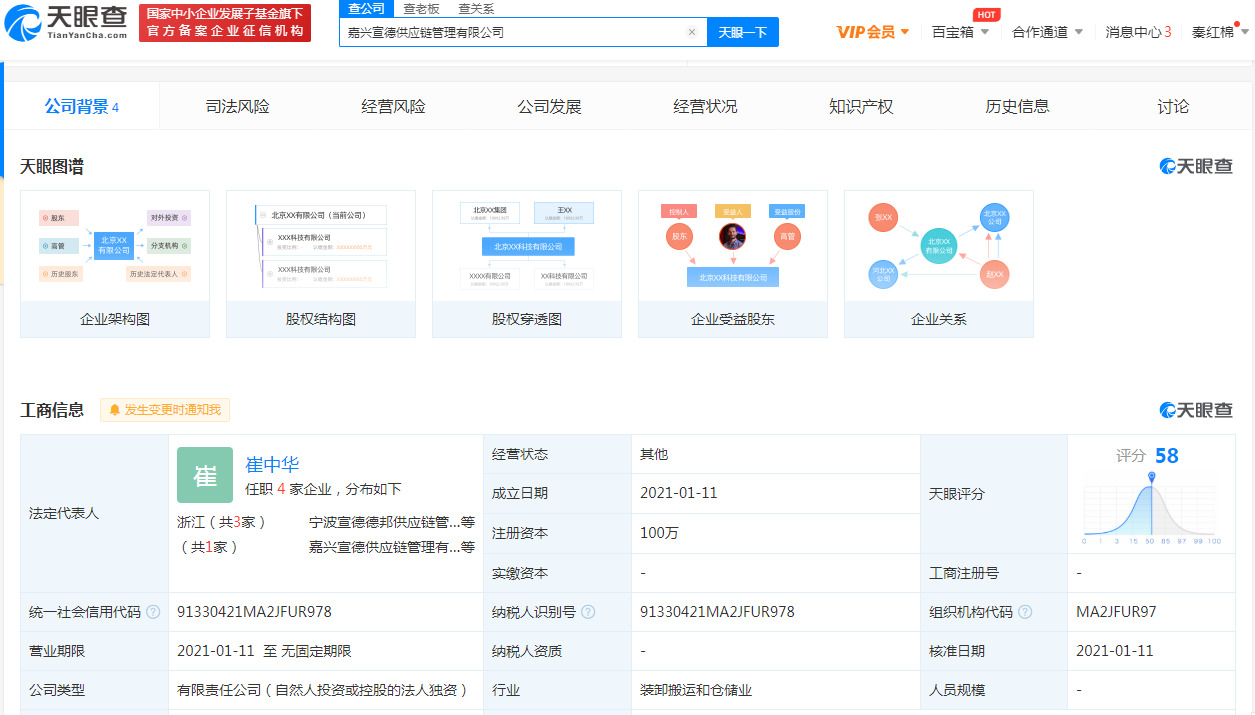Screen dimensions: 1255x715
Task: Click the 发生变更时通知我 bell button
Action: (165, 410)
